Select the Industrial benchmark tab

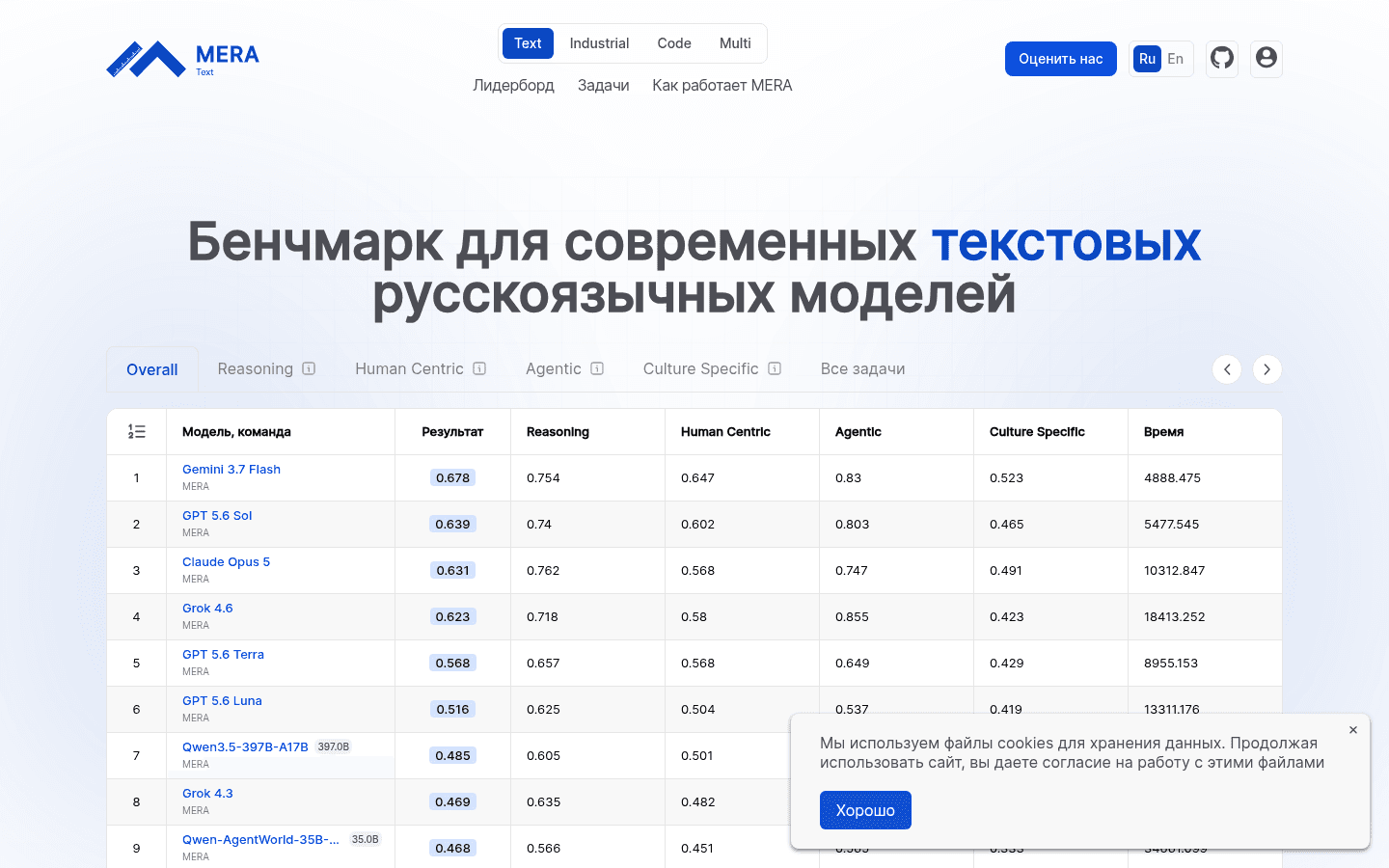(x=599, y=43)
